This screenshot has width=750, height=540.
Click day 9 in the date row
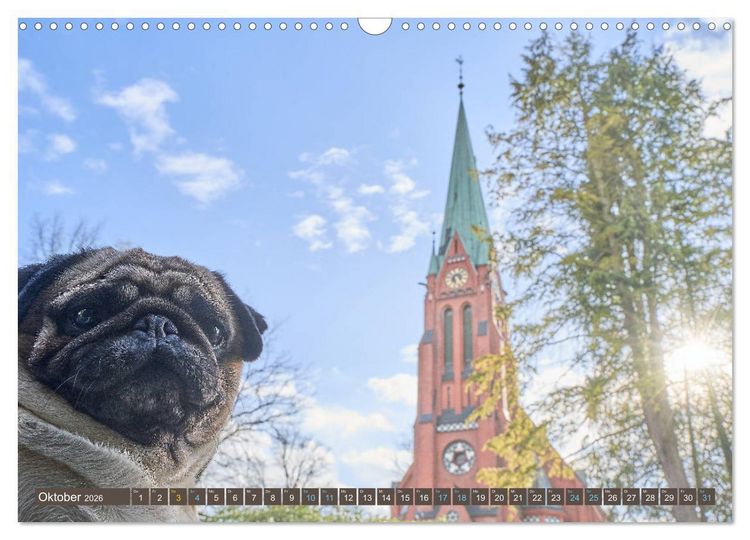coord(291,497)
